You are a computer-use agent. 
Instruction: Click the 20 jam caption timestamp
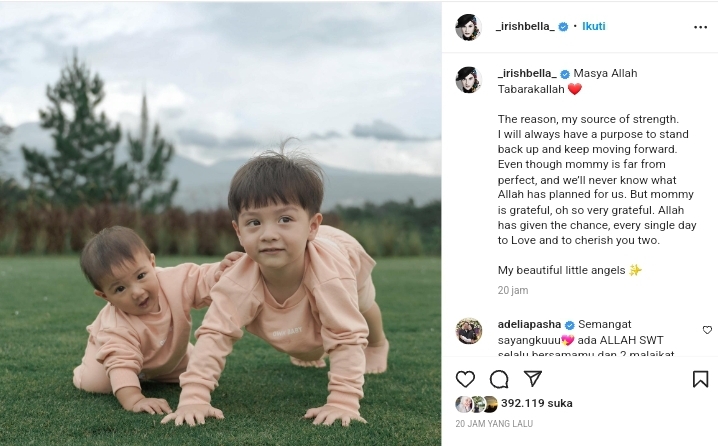click(x=513, y=290)
